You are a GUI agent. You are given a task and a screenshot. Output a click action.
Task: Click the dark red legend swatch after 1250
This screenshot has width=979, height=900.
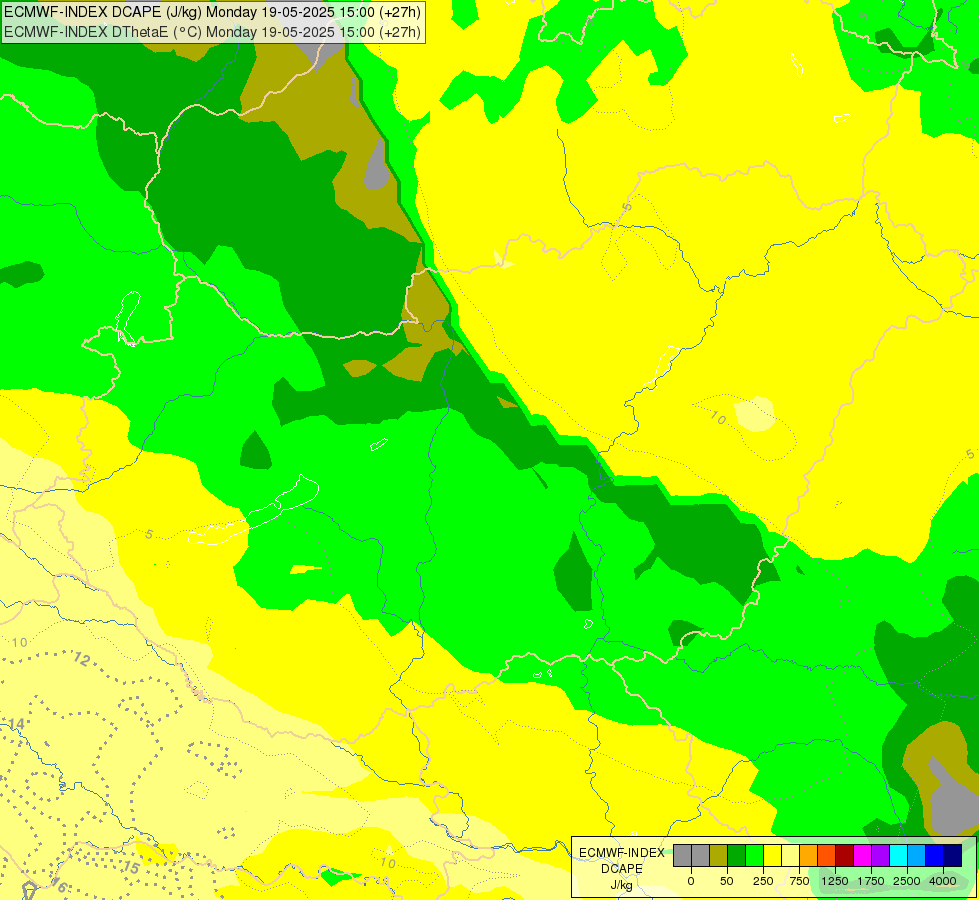pyautogui.click(x=845, y=856)
